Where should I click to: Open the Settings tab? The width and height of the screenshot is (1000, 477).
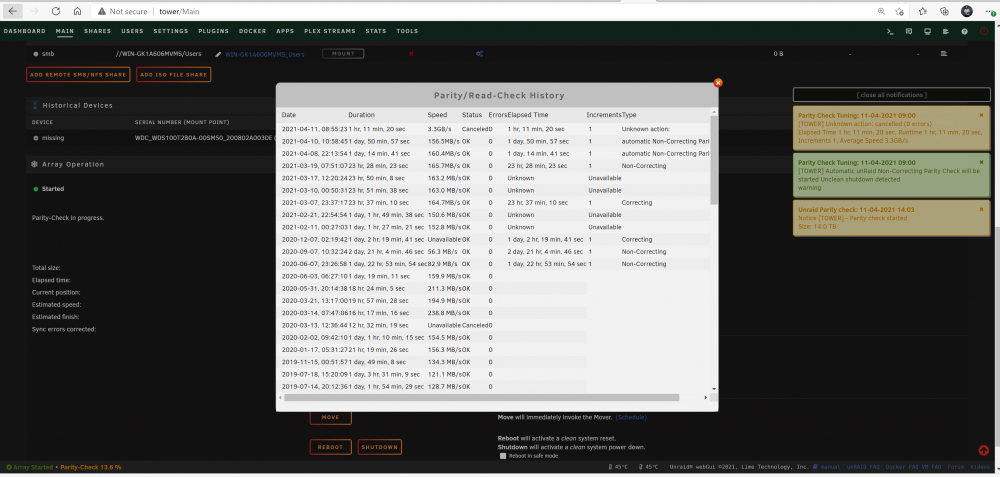coord(171,31)
